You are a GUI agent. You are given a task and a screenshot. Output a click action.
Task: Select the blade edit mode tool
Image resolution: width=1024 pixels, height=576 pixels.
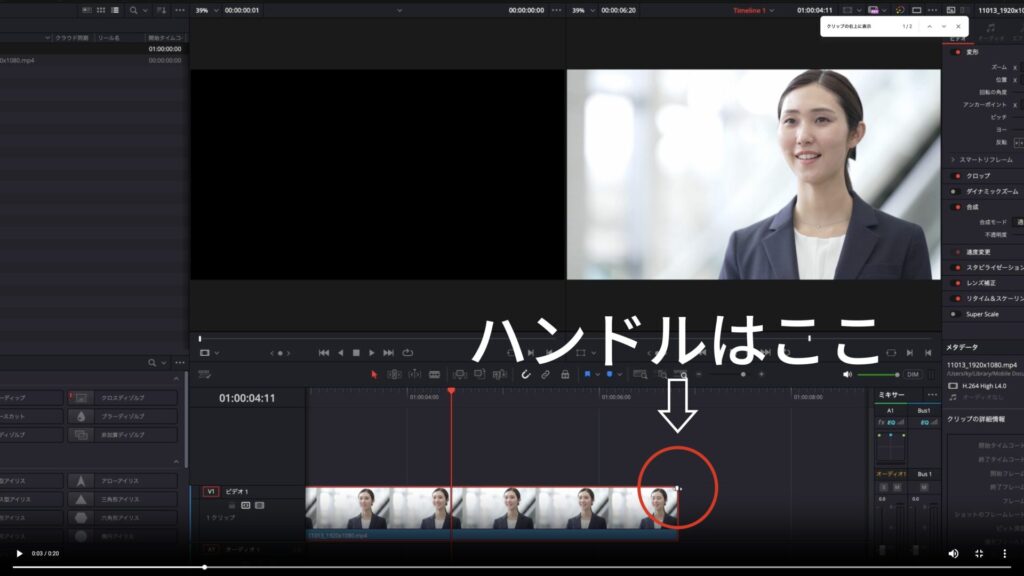(434, 375)
